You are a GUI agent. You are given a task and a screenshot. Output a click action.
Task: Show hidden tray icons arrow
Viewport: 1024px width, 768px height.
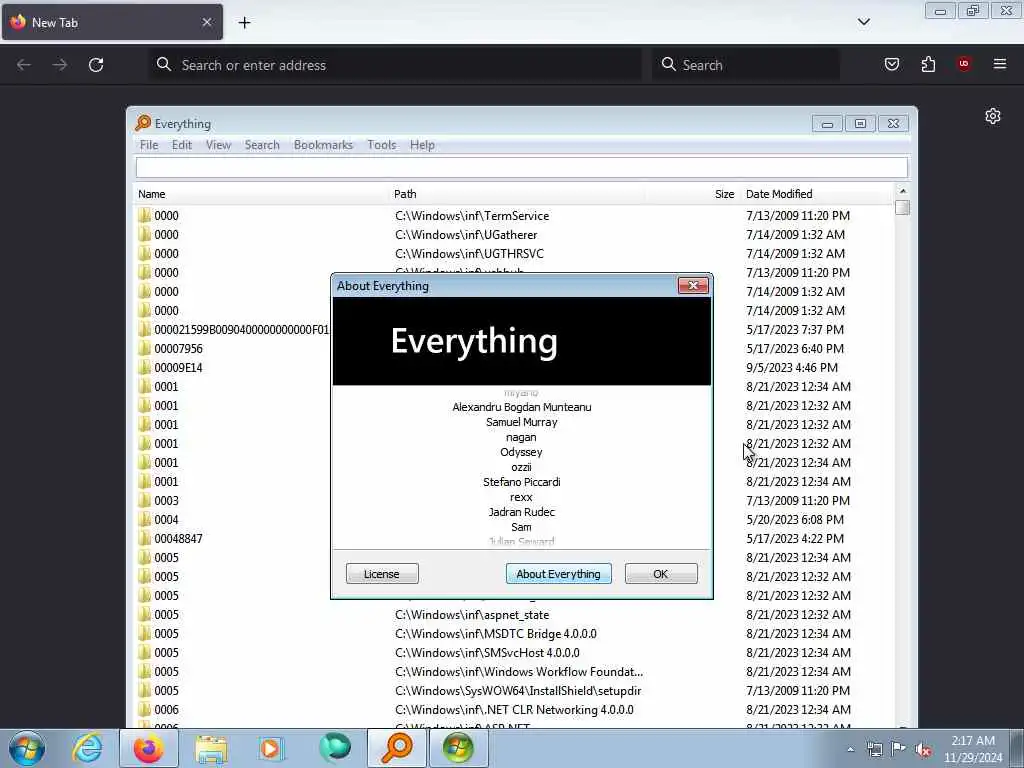point(850,750)
